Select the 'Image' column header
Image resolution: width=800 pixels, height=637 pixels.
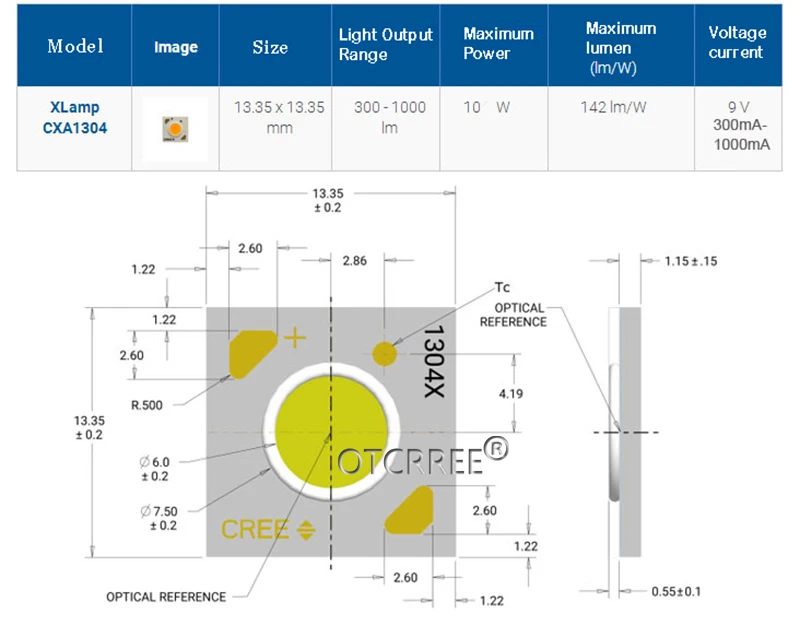pyautogui.click(x=176, y=47)
